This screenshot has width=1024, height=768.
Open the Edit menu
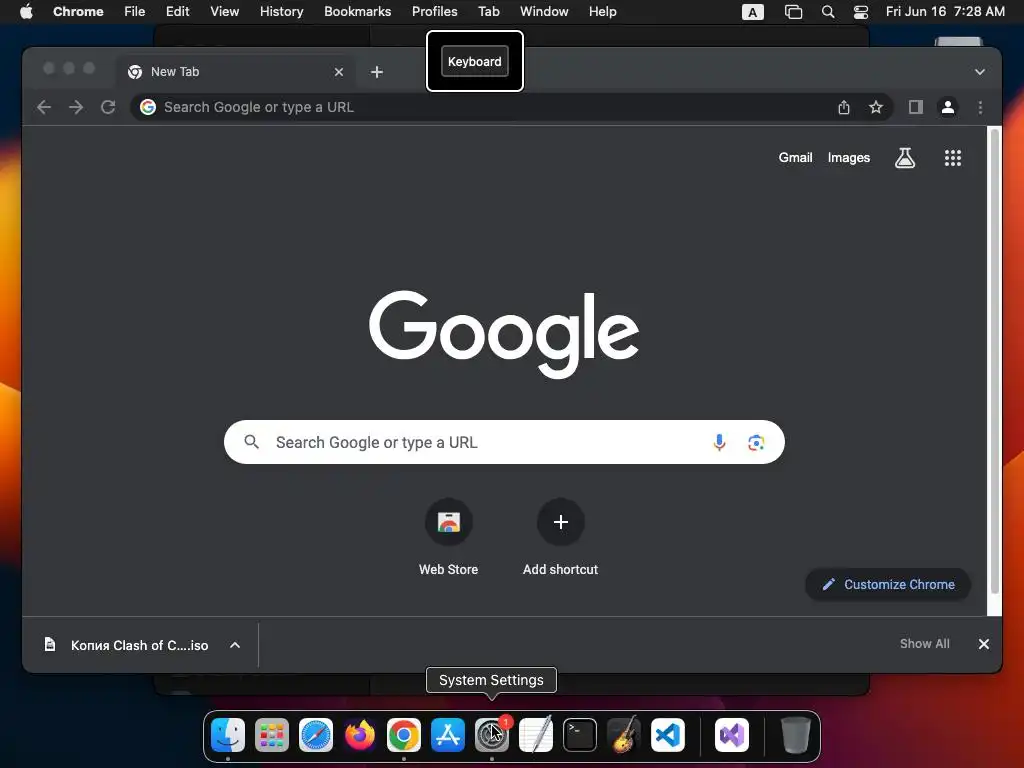tap(178, 11)
